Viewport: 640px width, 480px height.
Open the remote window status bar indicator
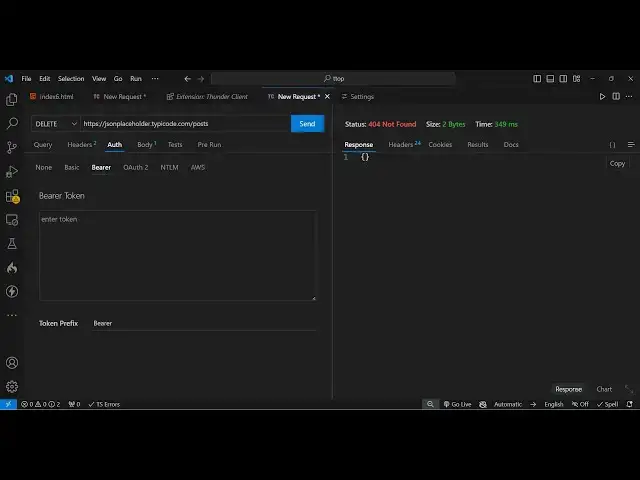pos(8,404)
